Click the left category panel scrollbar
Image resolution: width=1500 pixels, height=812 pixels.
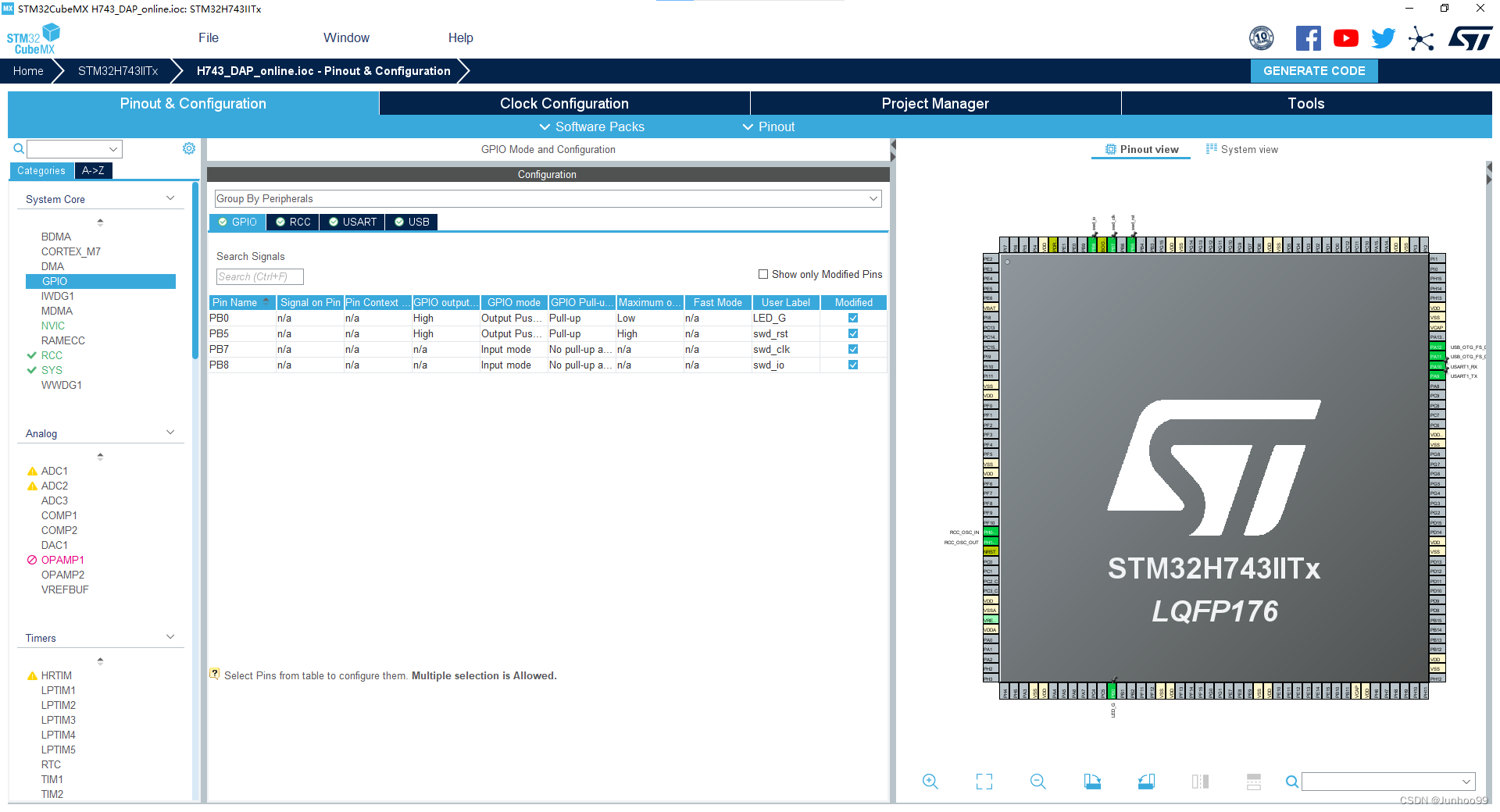pyautogui.click(x=195, y=270)
